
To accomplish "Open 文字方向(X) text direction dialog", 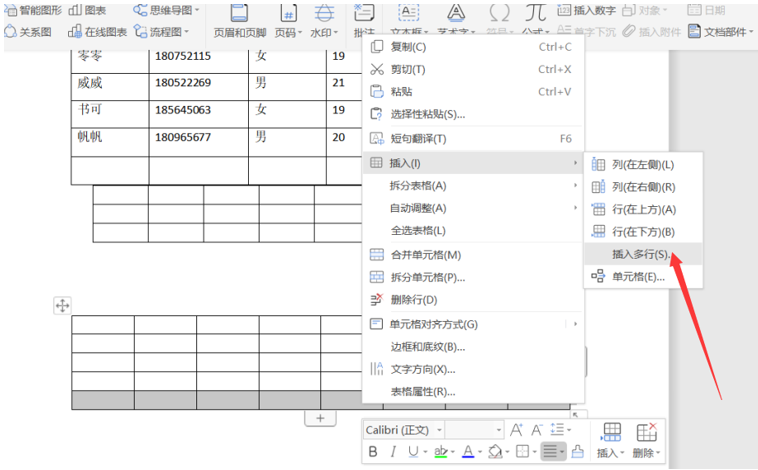I will [473, 369].
